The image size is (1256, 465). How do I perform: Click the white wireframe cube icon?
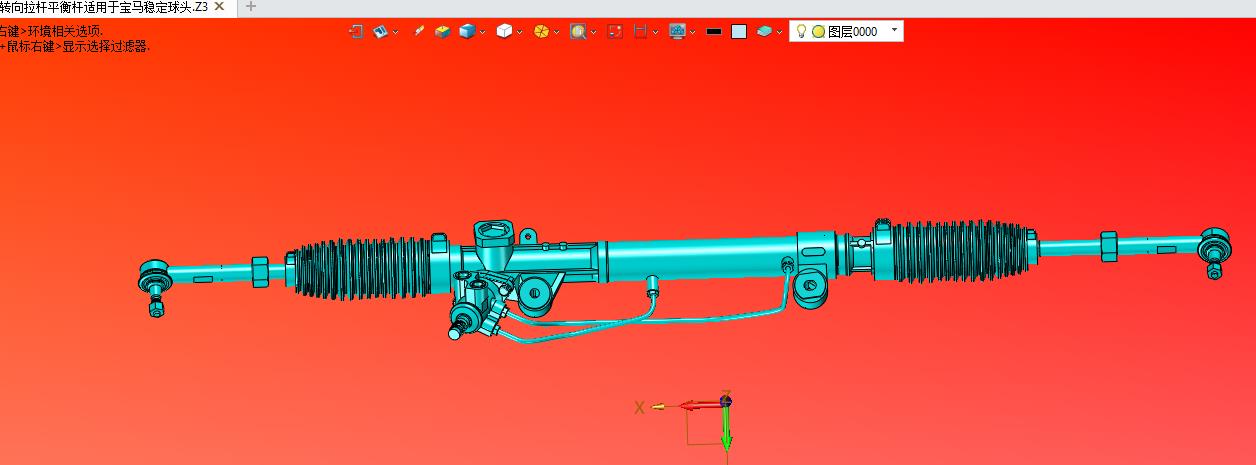(504, 31)
